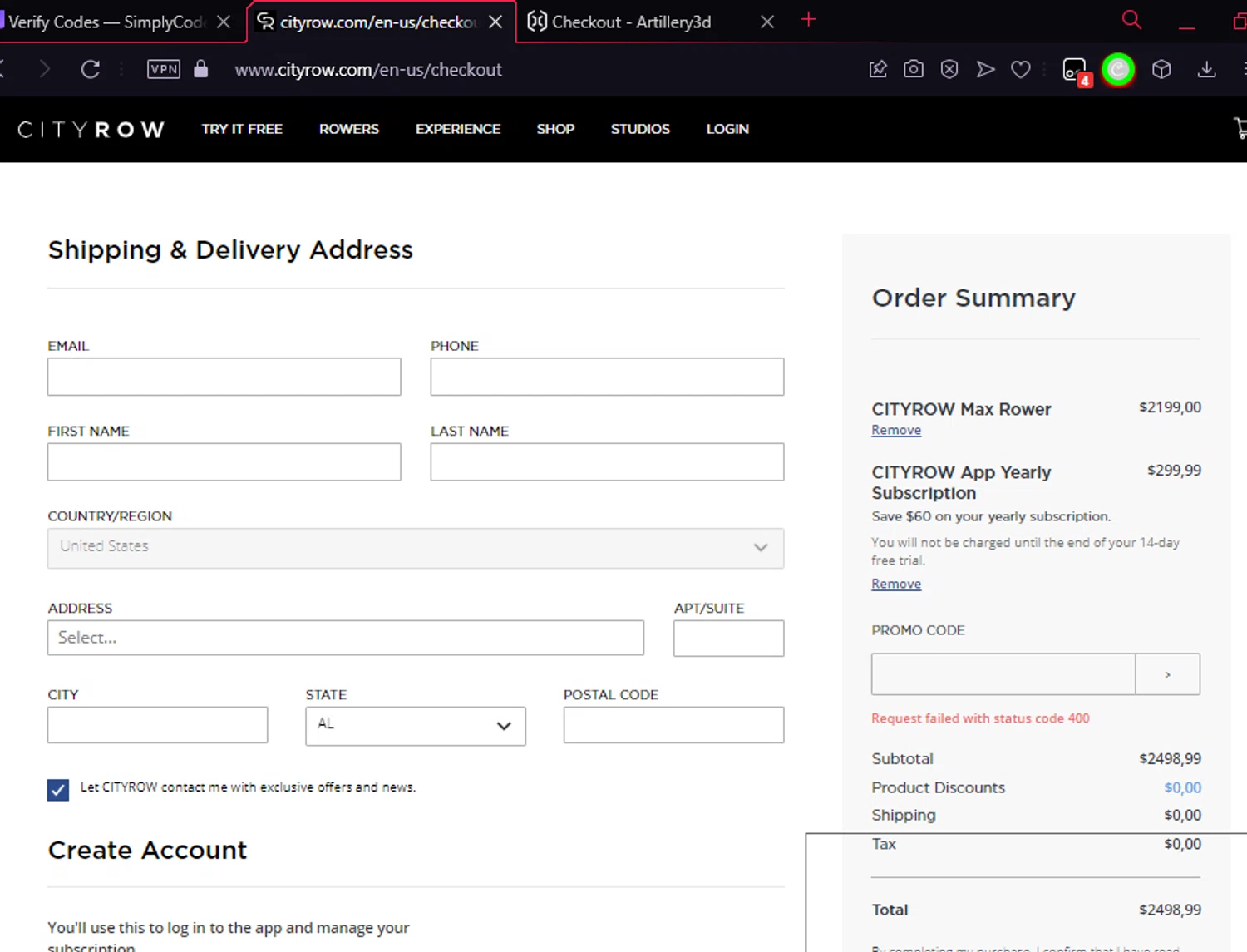Click the 'Save $60 on your yearly subscription' text
This screenshot has width=1247, height=952.
(991, 516)
